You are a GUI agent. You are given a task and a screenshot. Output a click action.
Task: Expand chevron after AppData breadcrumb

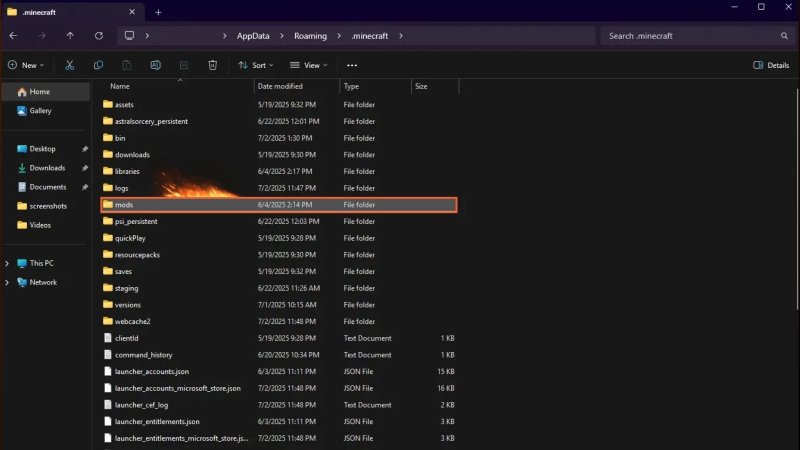coord(282,36)
